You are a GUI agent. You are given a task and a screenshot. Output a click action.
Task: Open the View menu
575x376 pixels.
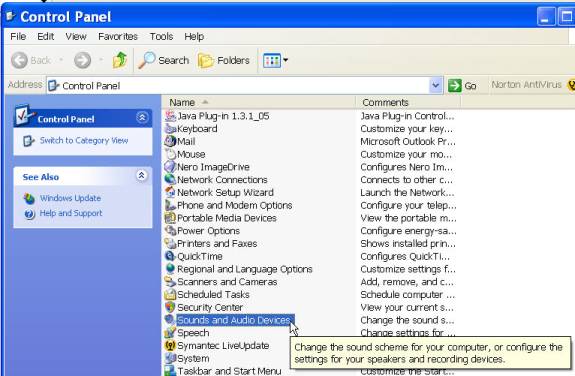(76, 37)
